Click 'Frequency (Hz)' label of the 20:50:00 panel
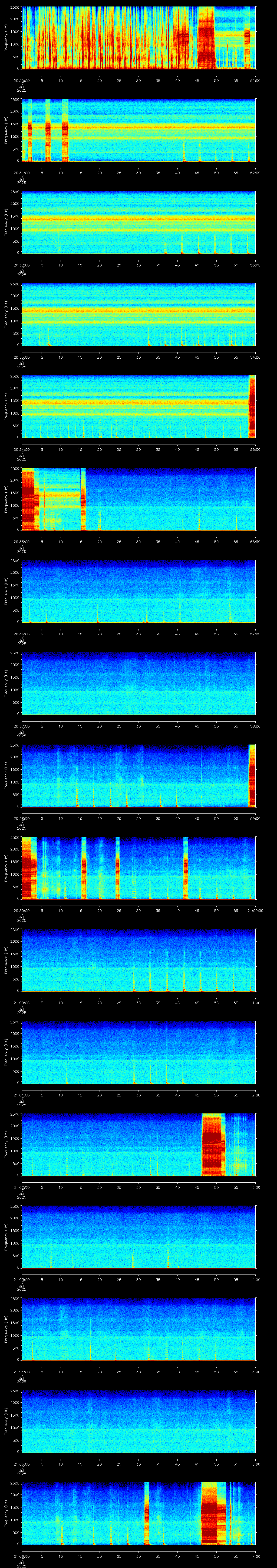Image resolution: width=277 pixels, height=1568 pixels. 6,38
